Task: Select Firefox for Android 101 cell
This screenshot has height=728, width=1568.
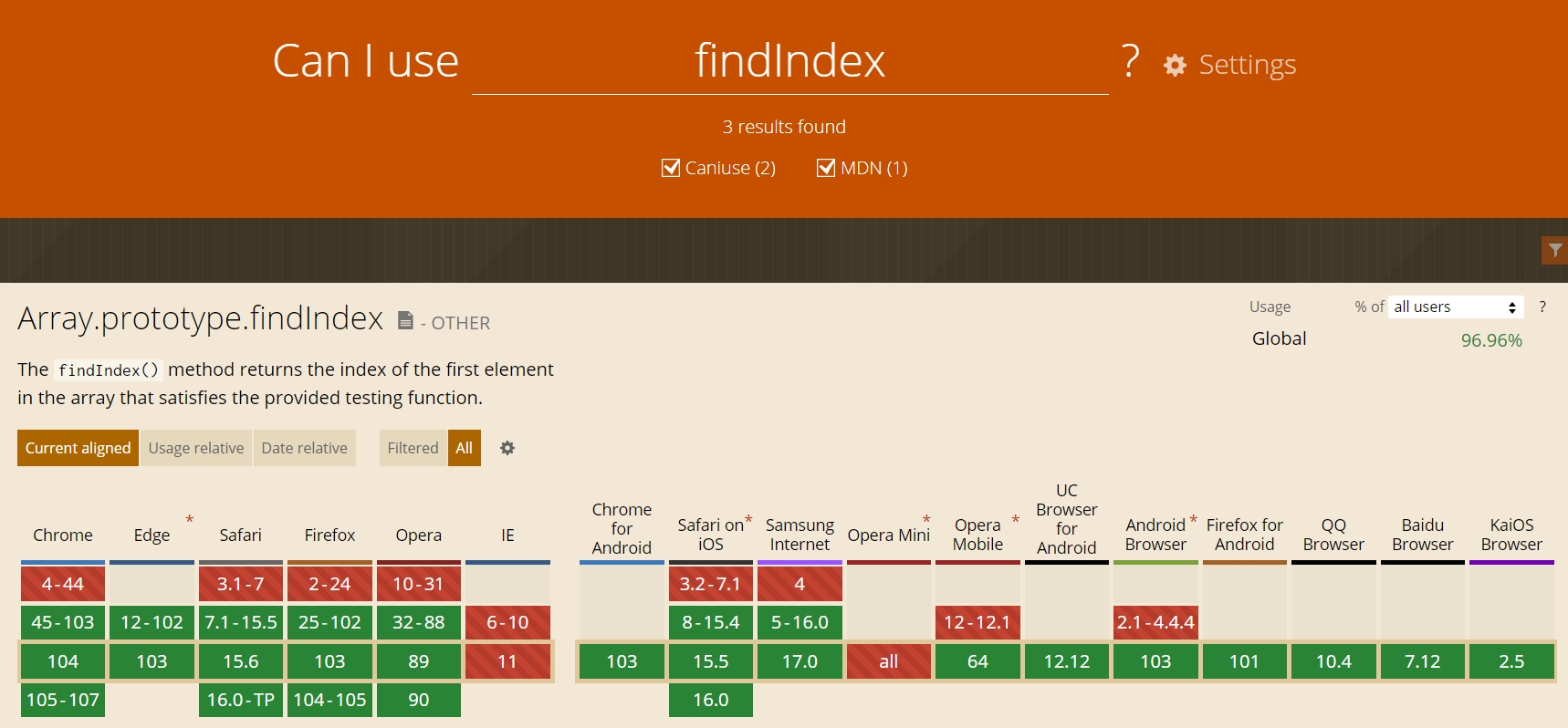Action: 1245,661
